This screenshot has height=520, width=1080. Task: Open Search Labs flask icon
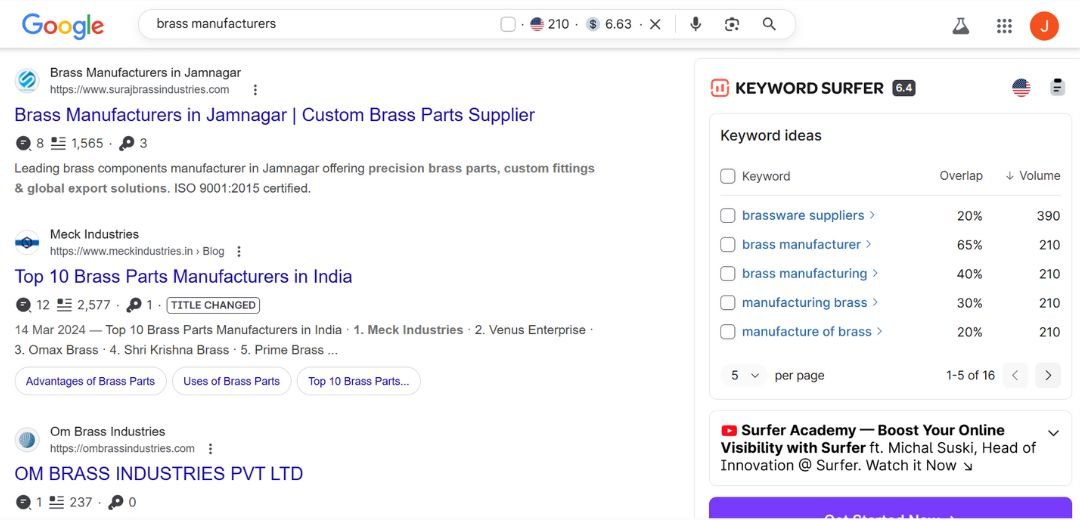(x=960, y=26)
